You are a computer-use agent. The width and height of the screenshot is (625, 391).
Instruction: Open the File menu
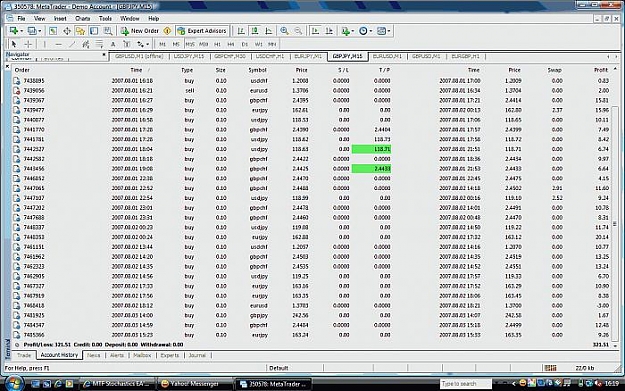[21, 18]
